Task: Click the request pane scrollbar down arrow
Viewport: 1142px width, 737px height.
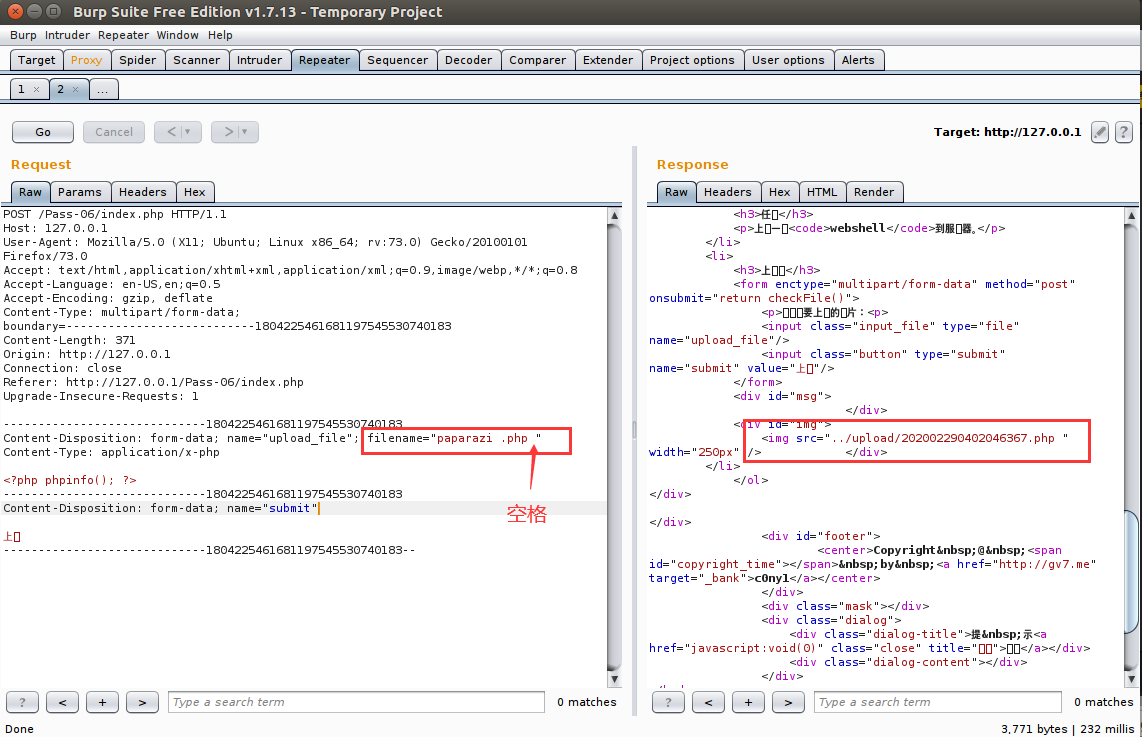Action: (x=614, y=679)
